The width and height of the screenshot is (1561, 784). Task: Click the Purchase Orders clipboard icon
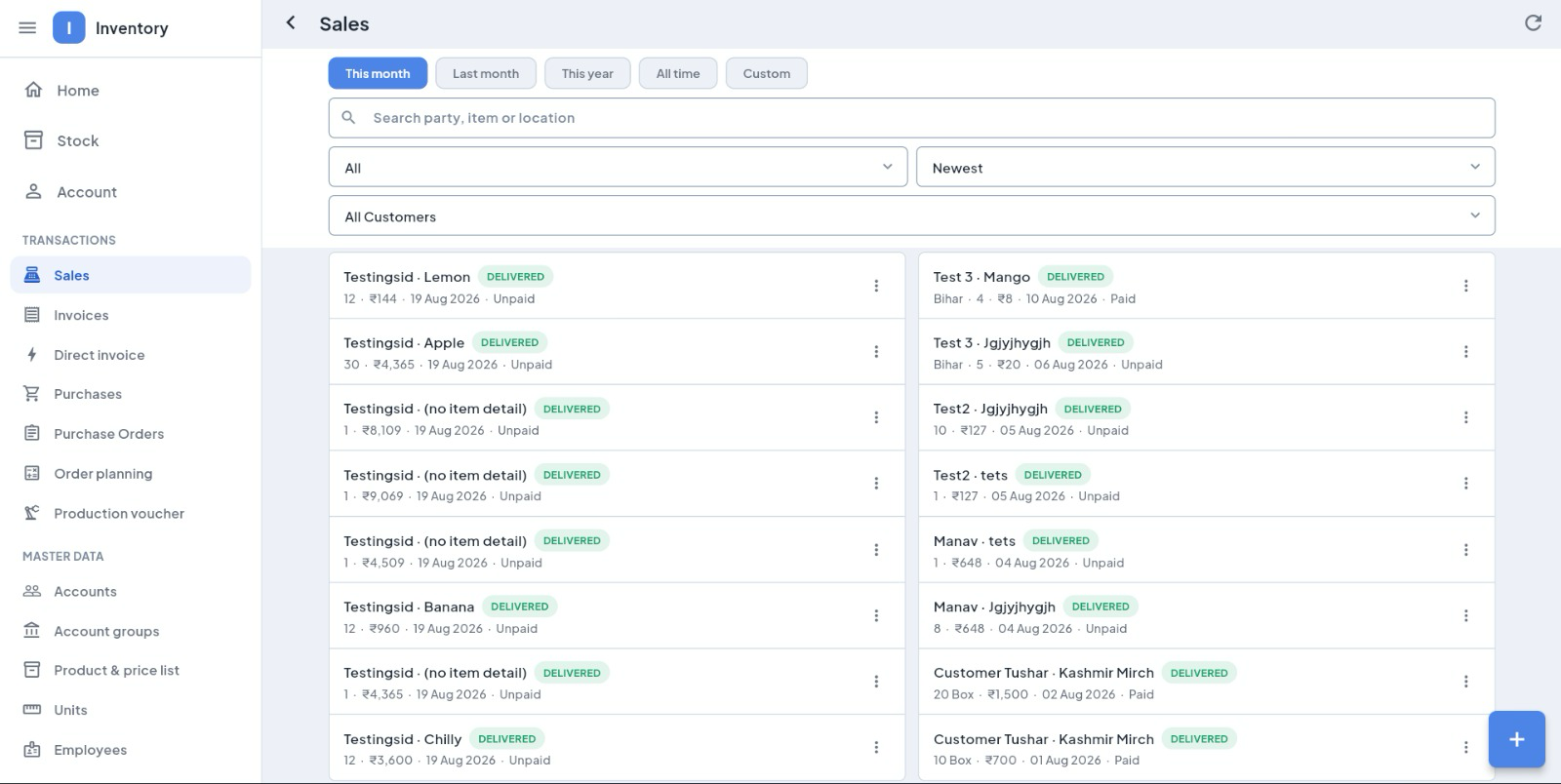[x=32, y=434]
